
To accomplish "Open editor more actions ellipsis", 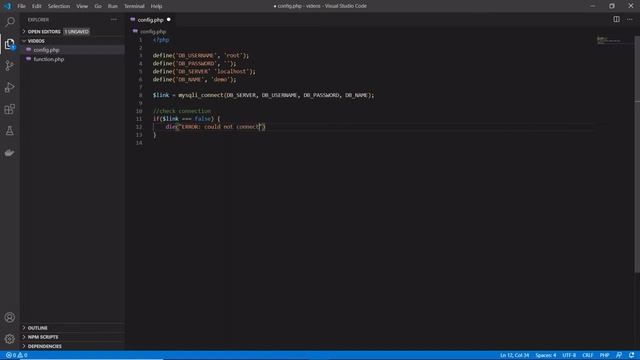I will coord(630,19).
